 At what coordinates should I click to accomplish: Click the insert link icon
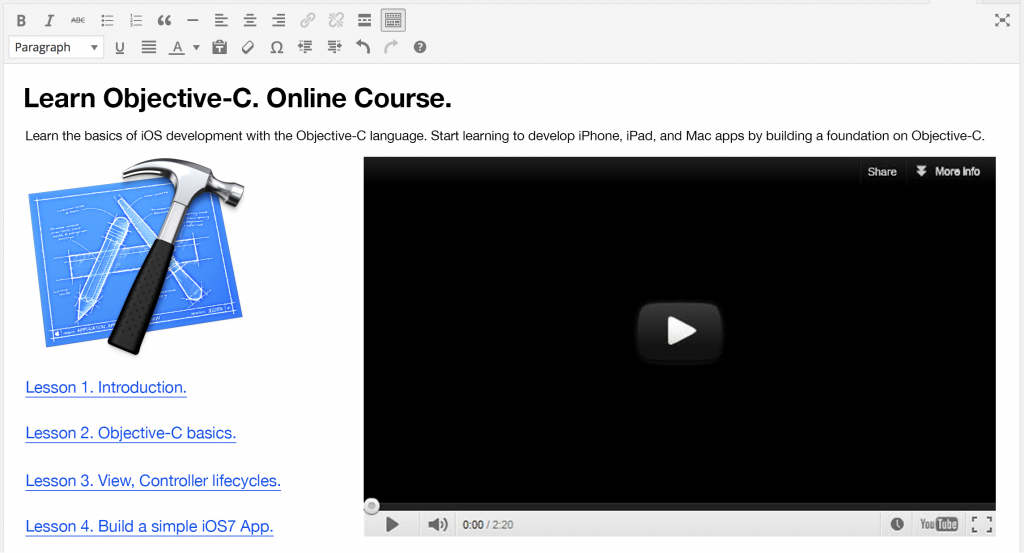tap(307, 21)
